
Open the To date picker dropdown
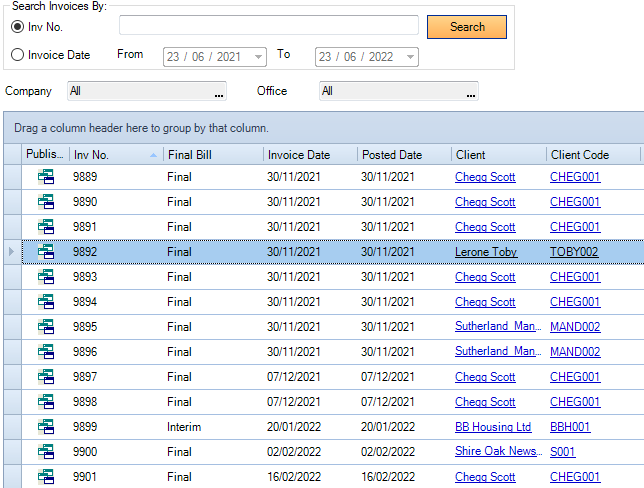click(x=410, y=57)
